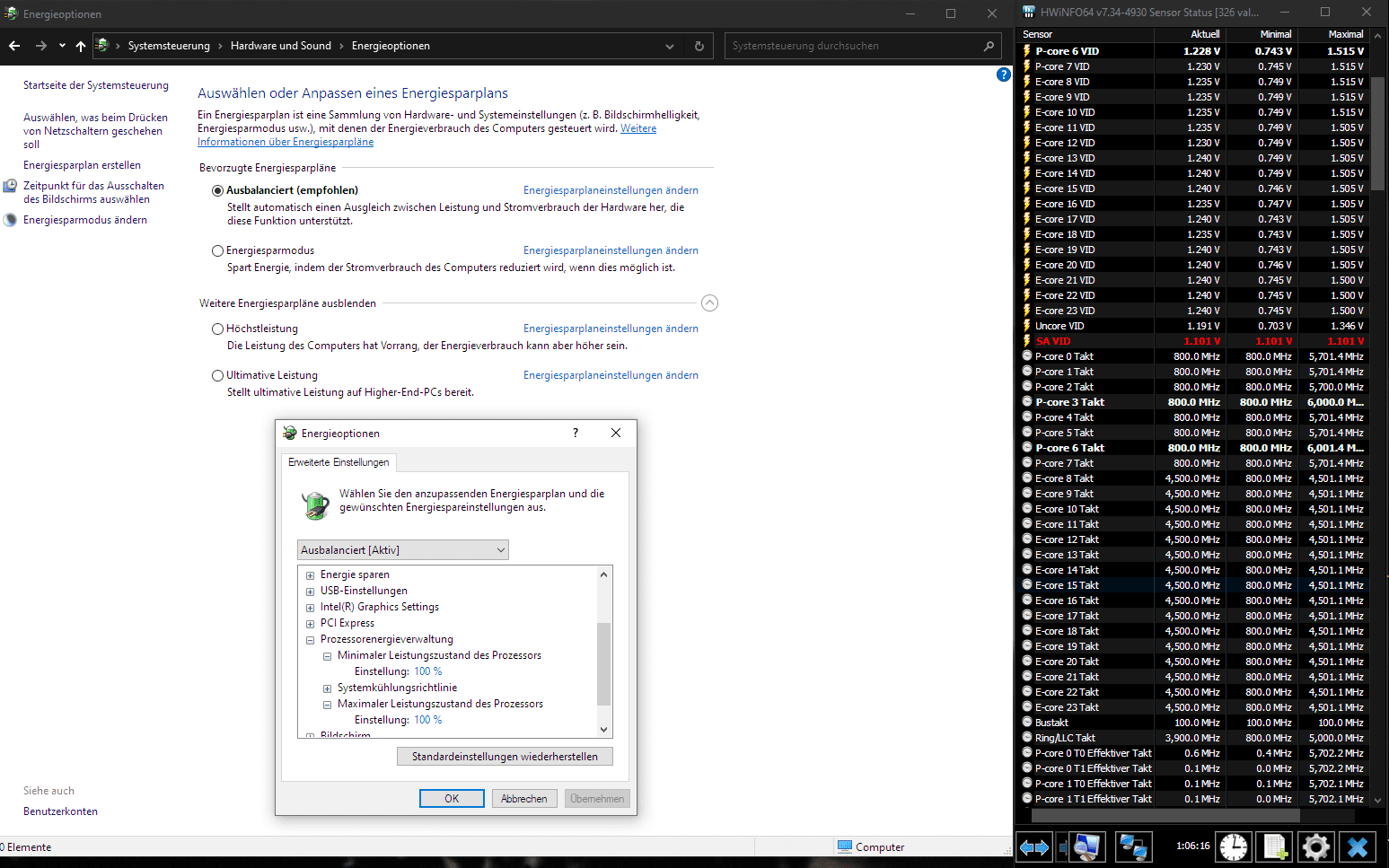Click the clock icon beside Bustakt
The image size is (1389, 868).
[x=1027, y=723]
